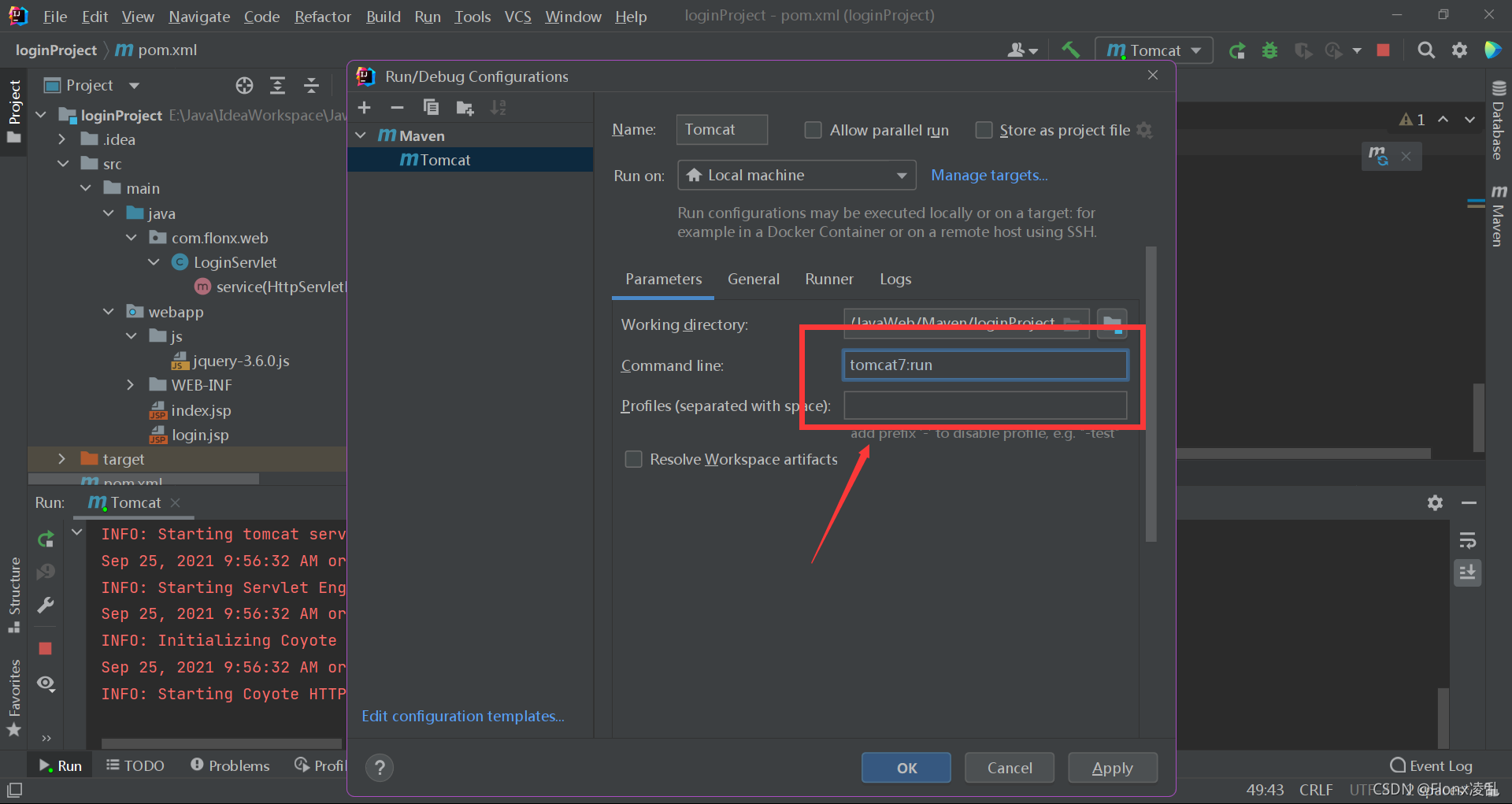Click Cancel in Run/Debug dialog

[x=1010, y=768]
